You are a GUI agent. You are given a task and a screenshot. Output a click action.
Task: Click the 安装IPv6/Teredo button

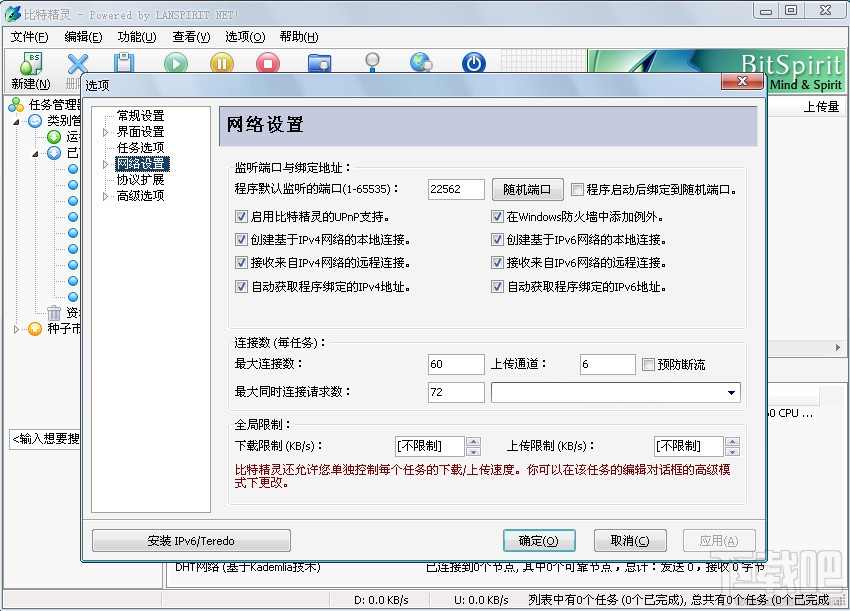(x=189, y=540)
